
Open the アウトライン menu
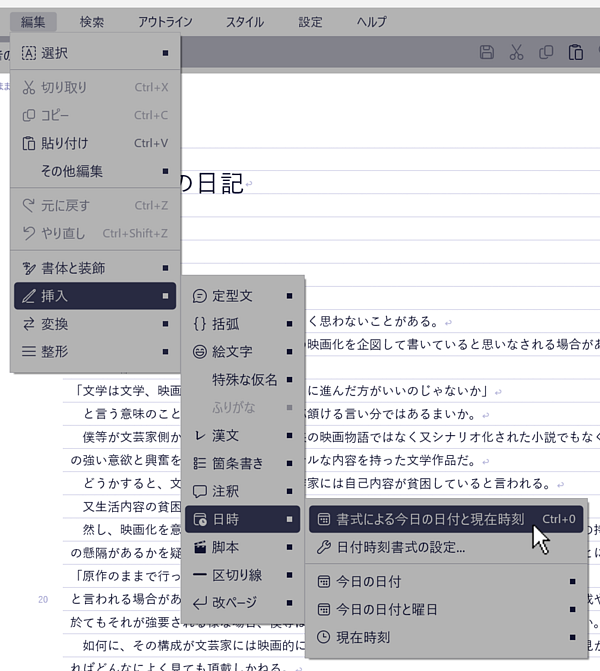point(165,21)
